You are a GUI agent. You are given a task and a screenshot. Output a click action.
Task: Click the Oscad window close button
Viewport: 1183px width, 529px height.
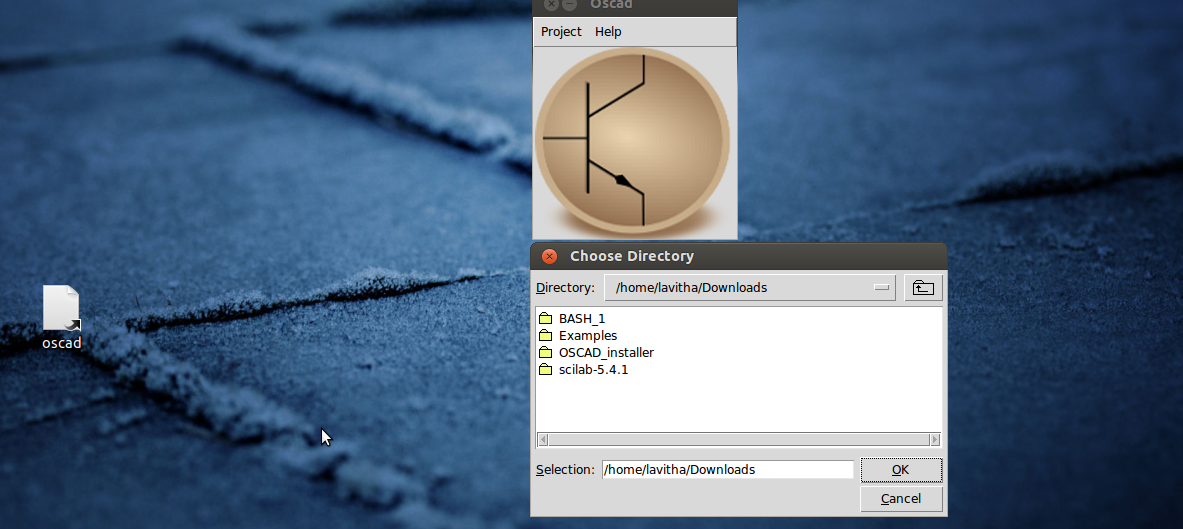[551, 4]
